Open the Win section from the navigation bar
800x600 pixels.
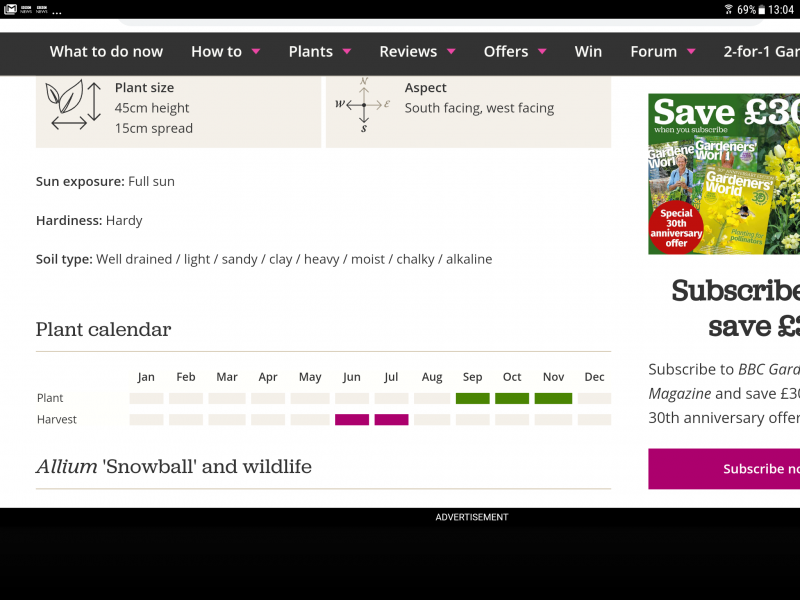588,51
